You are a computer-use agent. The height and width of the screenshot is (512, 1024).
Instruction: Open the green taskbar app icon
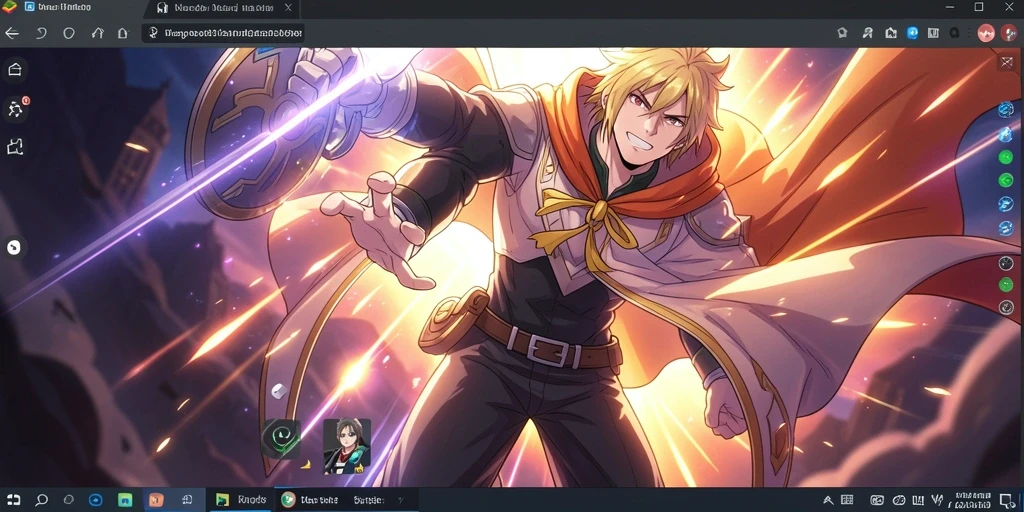(125, 500)
